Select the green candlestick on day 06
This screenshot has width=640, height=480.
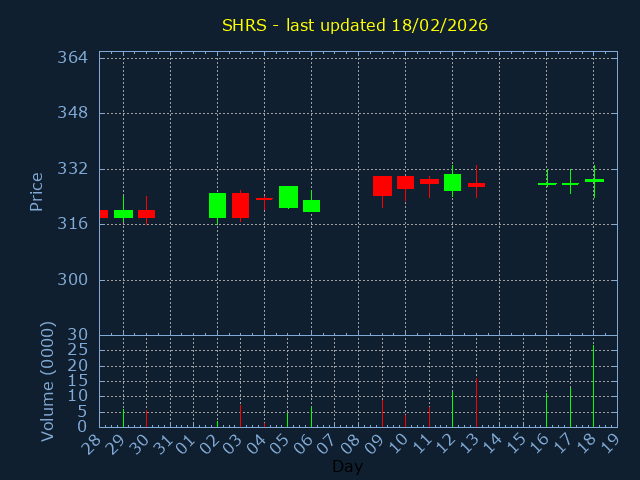coord(311,206)
